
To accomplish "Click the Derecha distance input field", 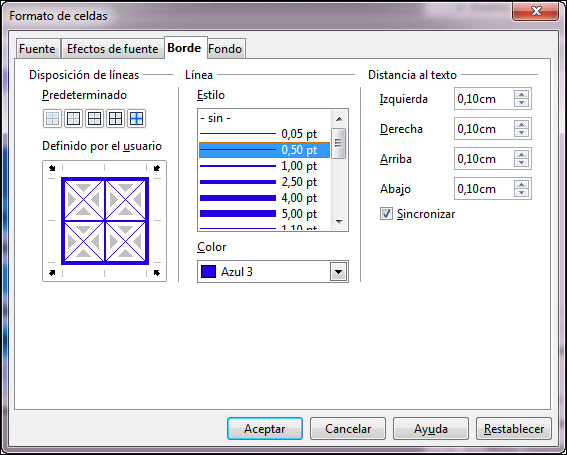I will coord(484,129).
